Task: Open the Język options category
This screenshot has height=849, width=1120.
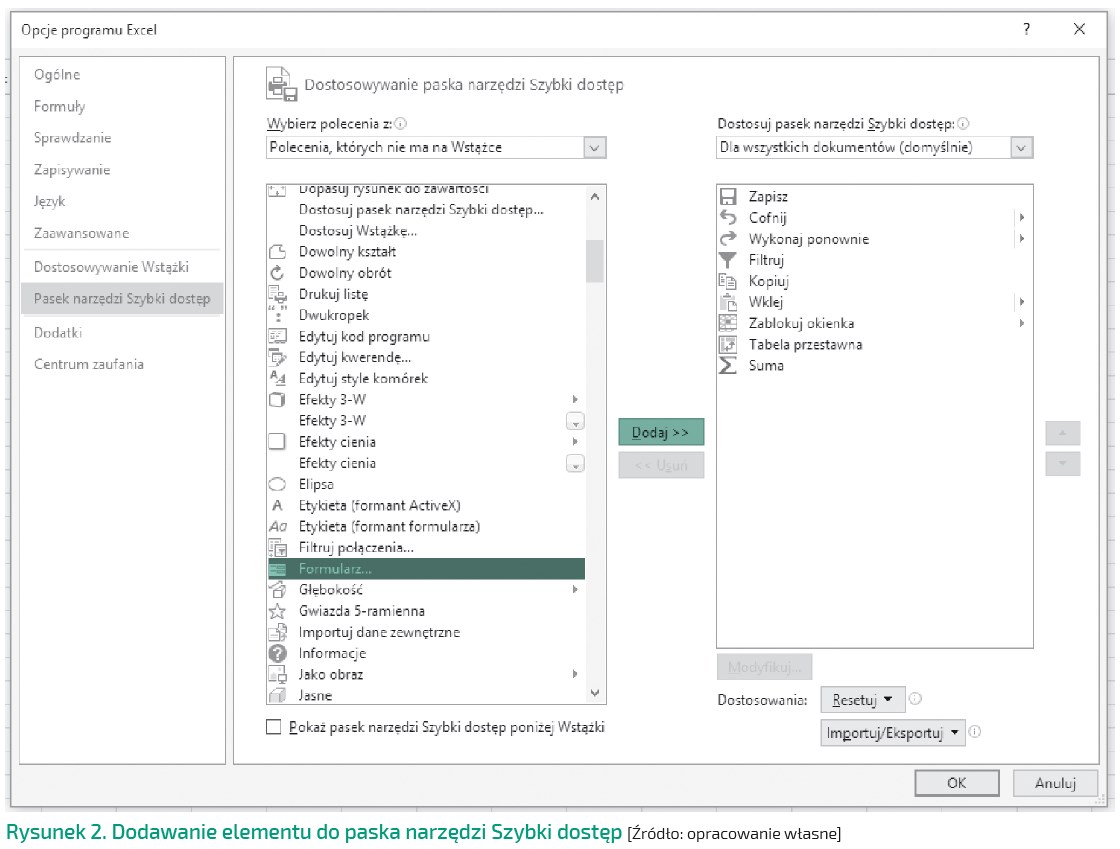Action: coord(49,201)
